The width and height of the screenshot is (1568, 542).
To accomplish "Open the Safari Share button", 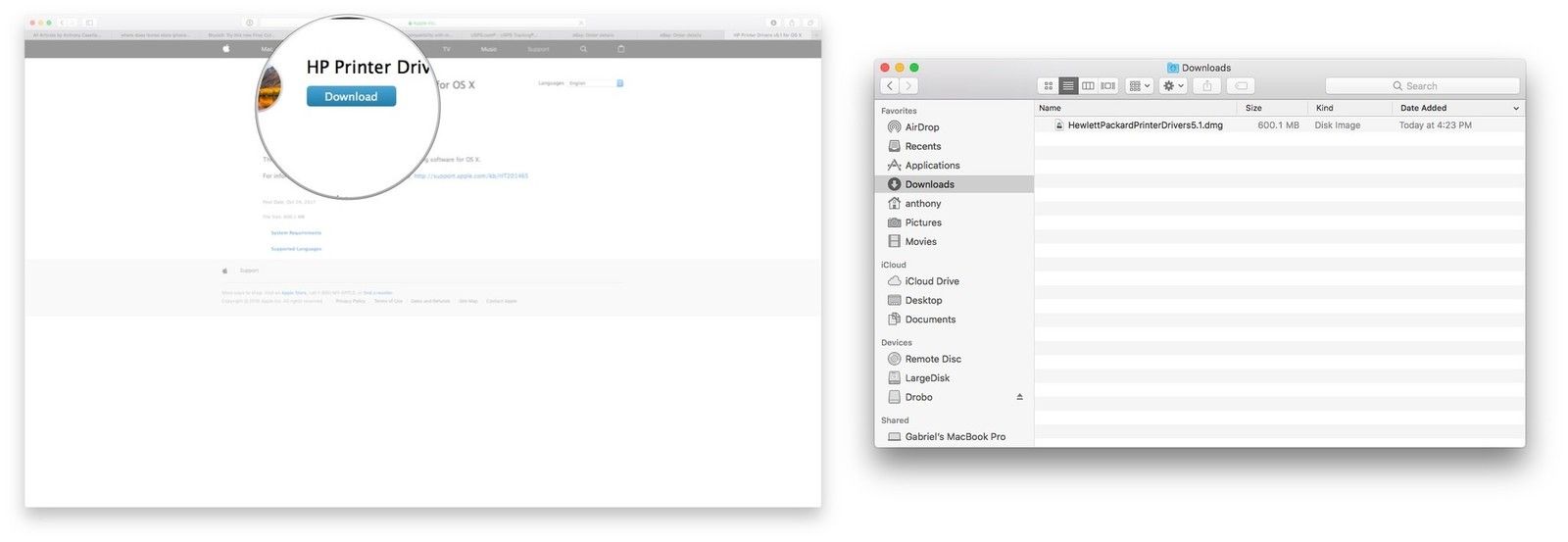I will point(792,23).
